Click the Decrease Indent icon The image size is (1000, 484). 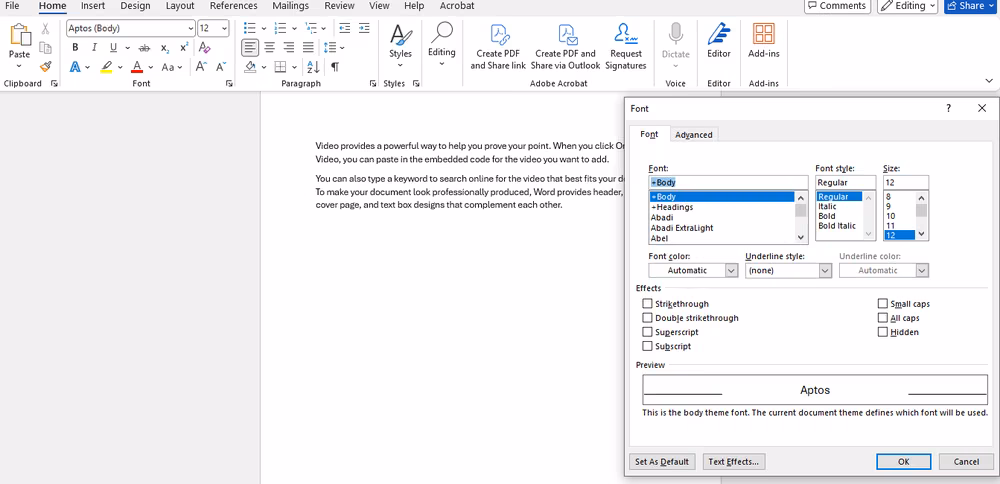coord(344,28)
